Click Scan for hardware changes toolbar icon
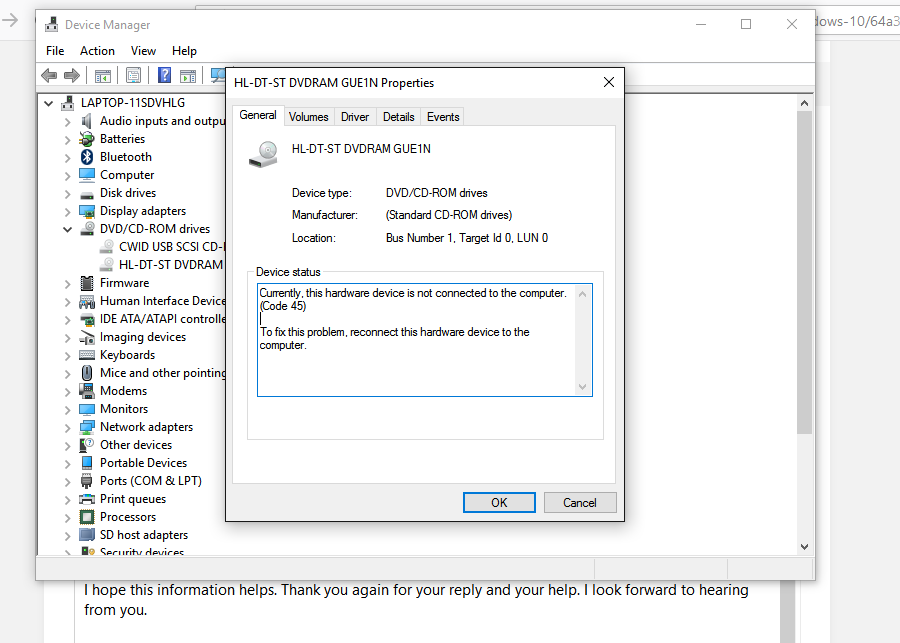Image resolution: width=900 pixels, height=643 pixels. click(218, 75)
